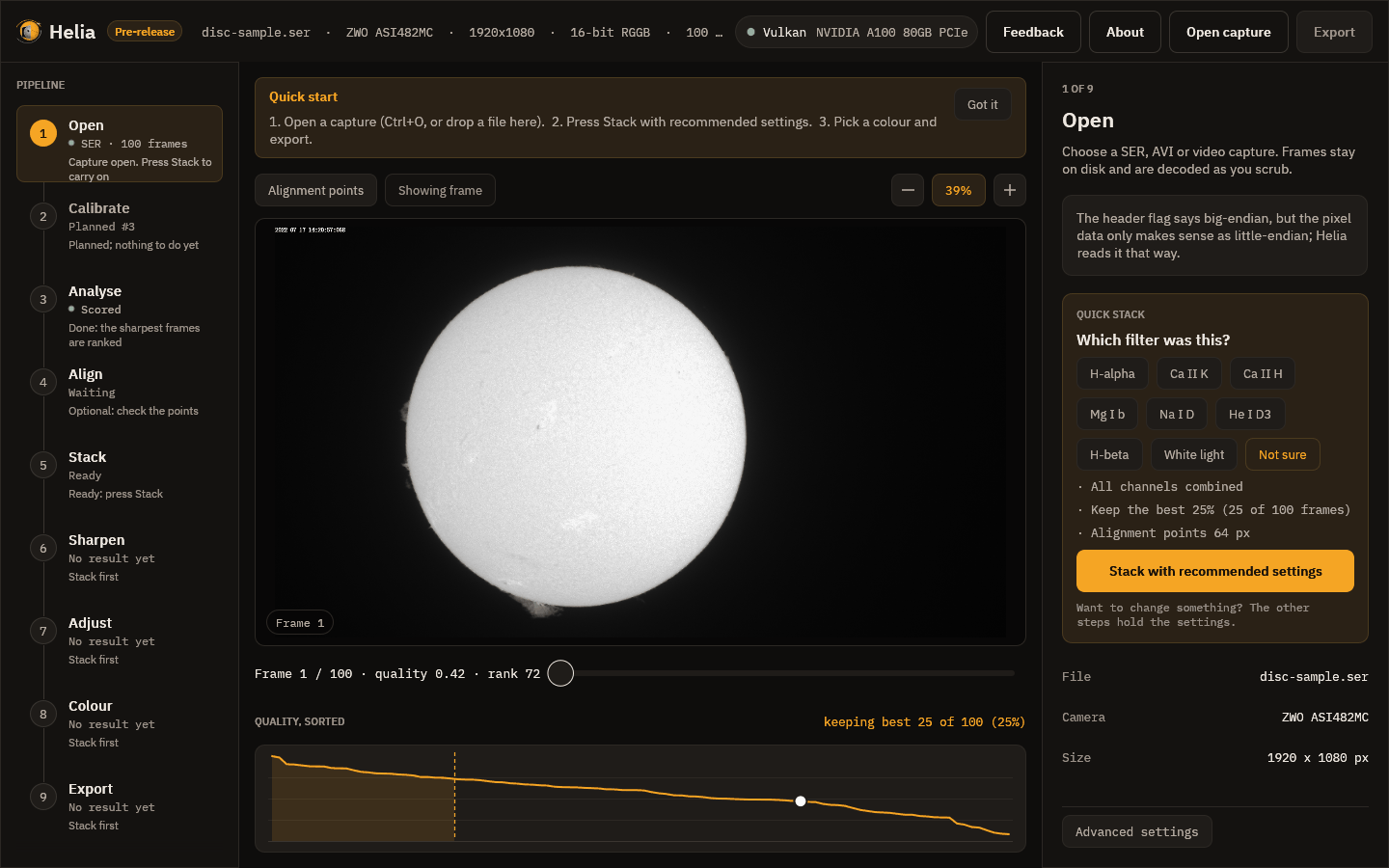Click the Pre-release badge
Image resolution: width=1389 pixels, height=868 pixels.
[145, 32]
